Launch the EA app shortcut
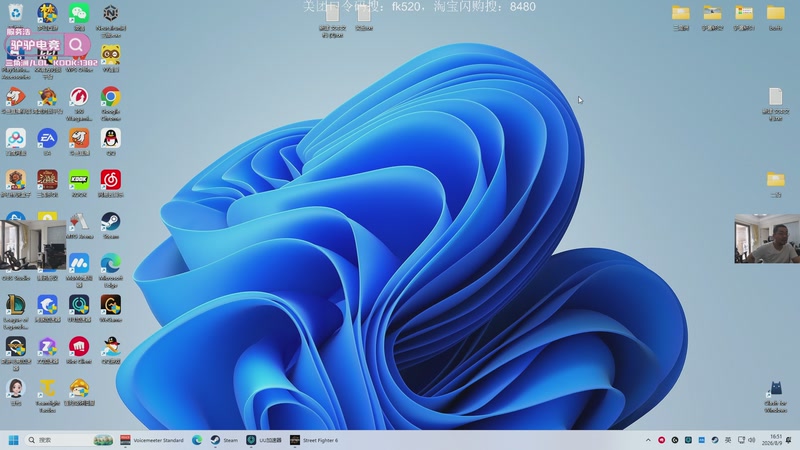Screen dimensions: 800x450 [x=47, y=138]
